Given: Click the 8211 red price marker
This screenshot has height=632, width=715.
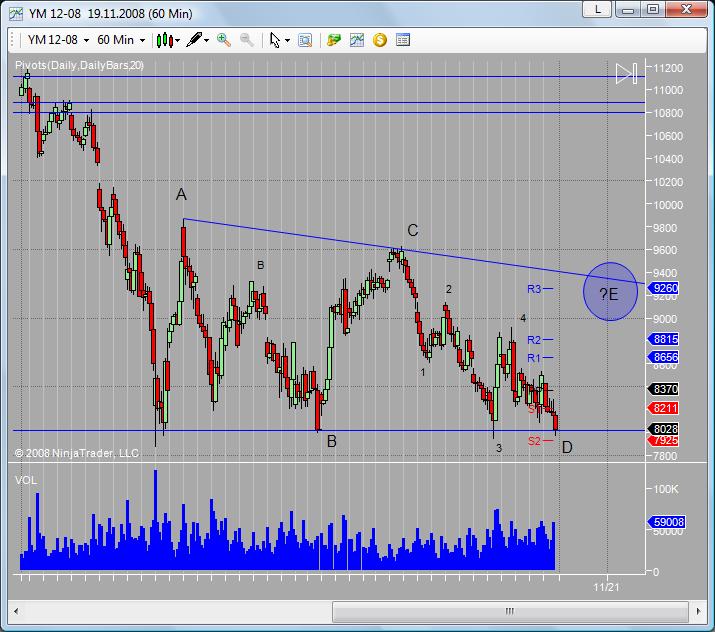Looking at the screenshot, I should (663, 408).
